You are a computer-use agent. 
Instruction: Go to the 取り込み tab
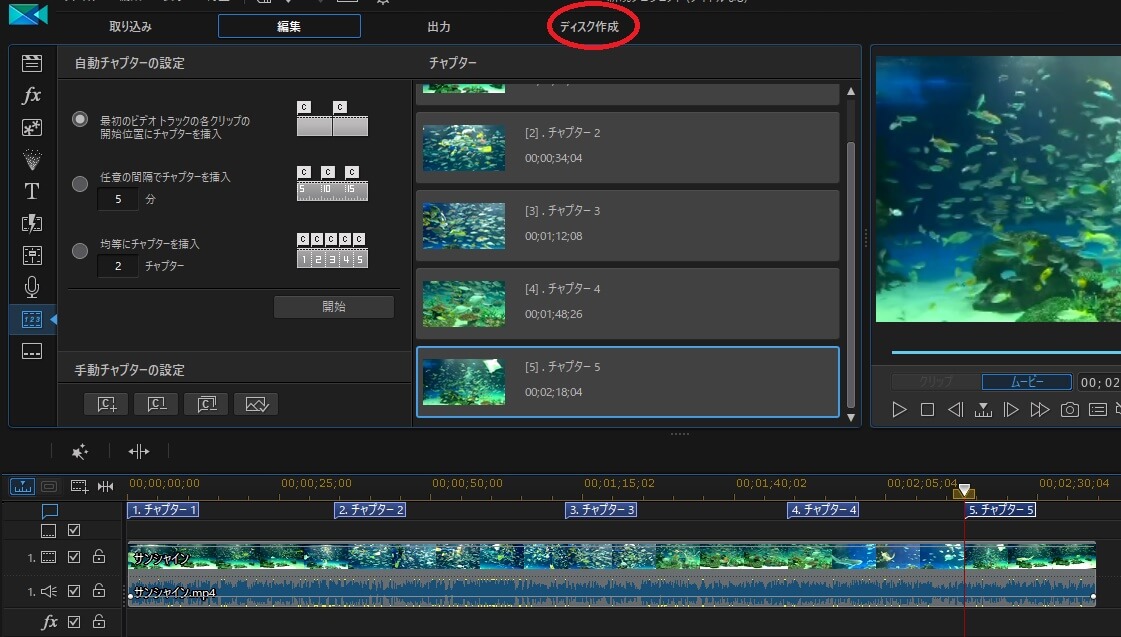click(x=131, y=26)
